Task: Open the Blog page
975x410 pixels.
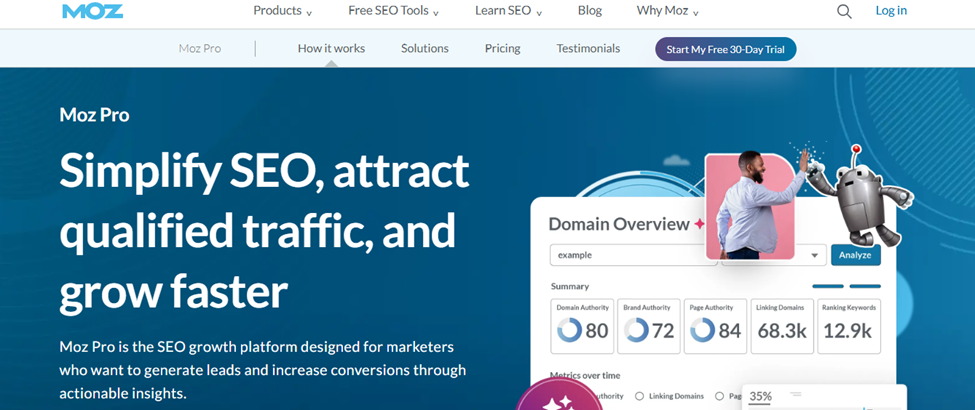Action: point(589,11)
